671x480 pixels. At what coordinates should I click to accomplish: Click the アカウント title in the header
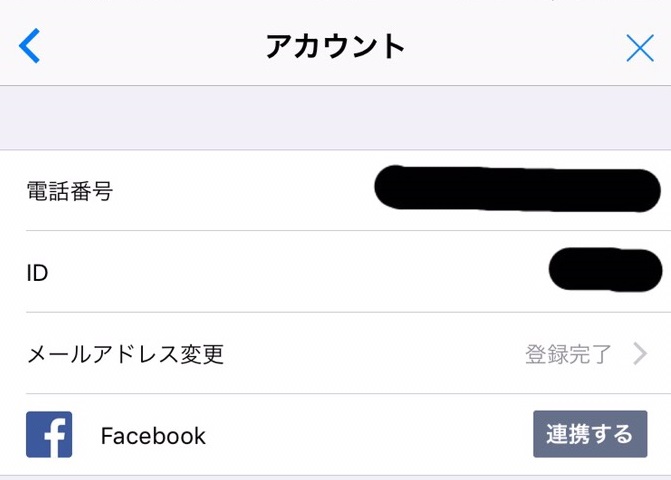point(335,46)
